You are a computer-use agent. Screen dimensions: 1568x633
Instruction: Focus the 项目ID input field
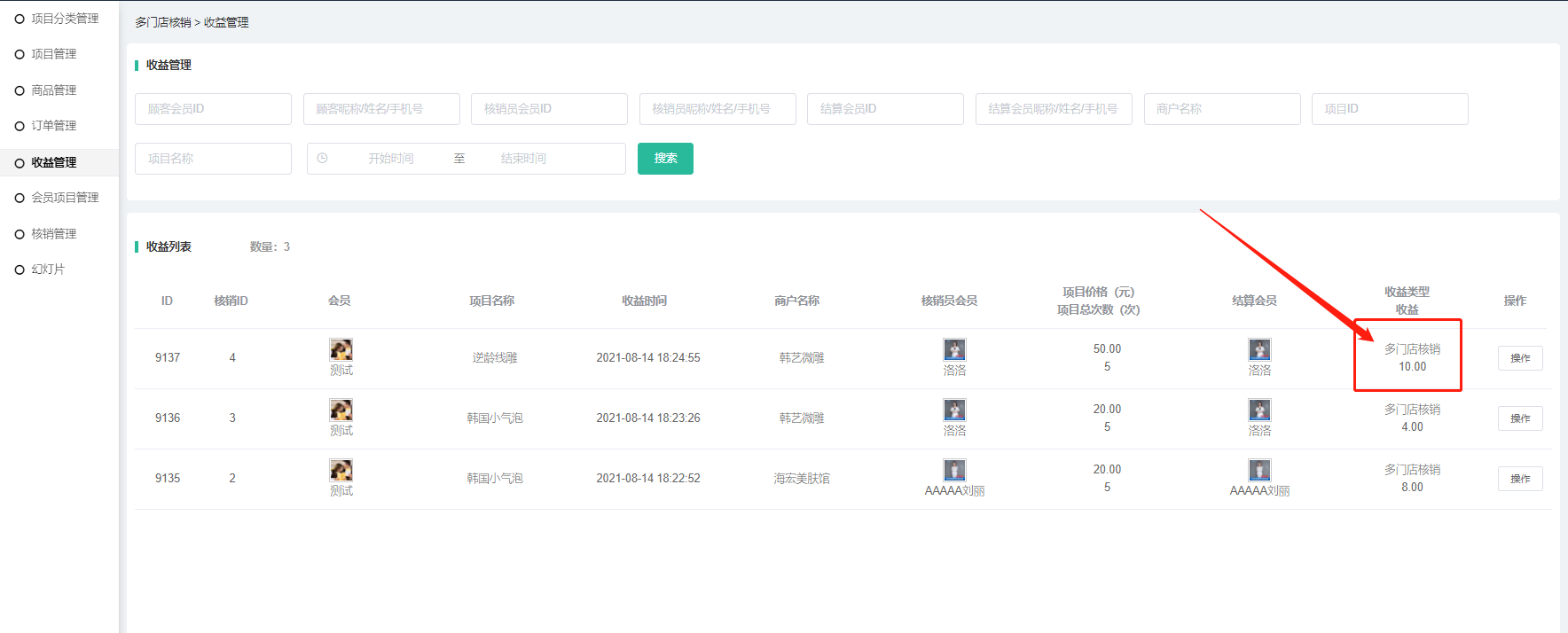click(1390, 109)
